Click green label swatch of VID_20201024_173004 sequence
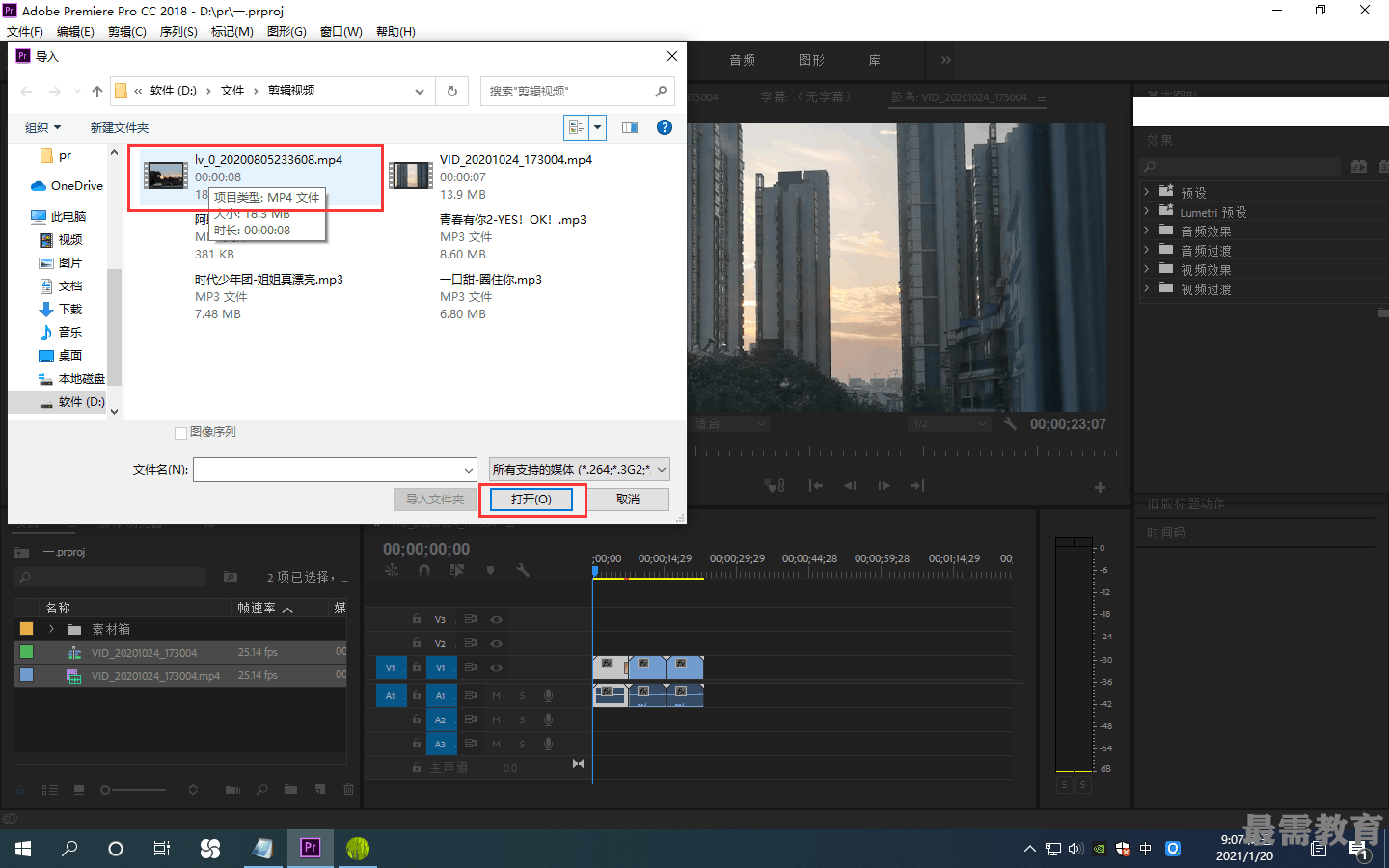The image size is (1389, 868). click(x=26, y=652)
